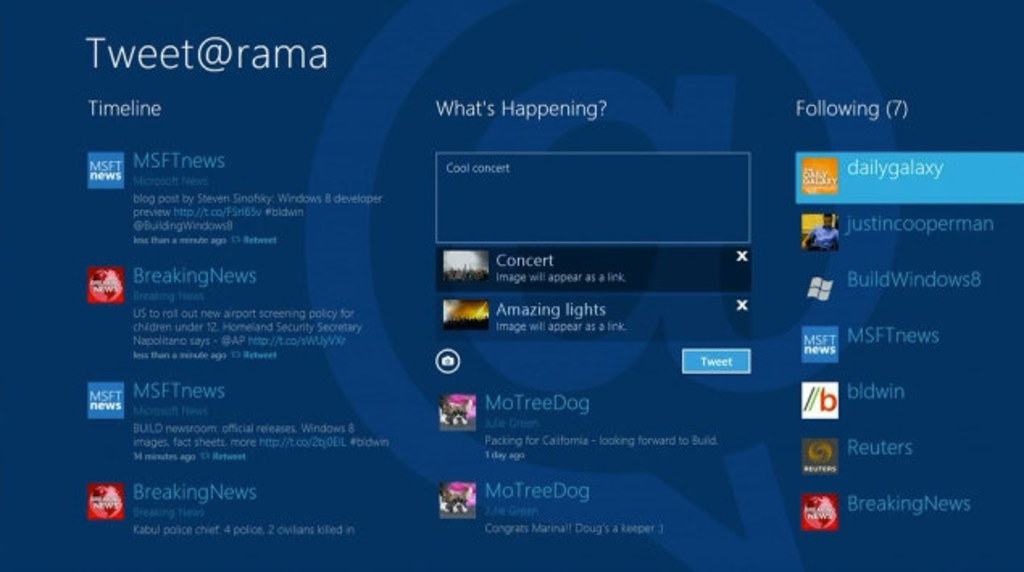This screenshot has width=1024, height=572.
Task: Open the link in Sinofsky blog tweet
Action: pos(217,212)
